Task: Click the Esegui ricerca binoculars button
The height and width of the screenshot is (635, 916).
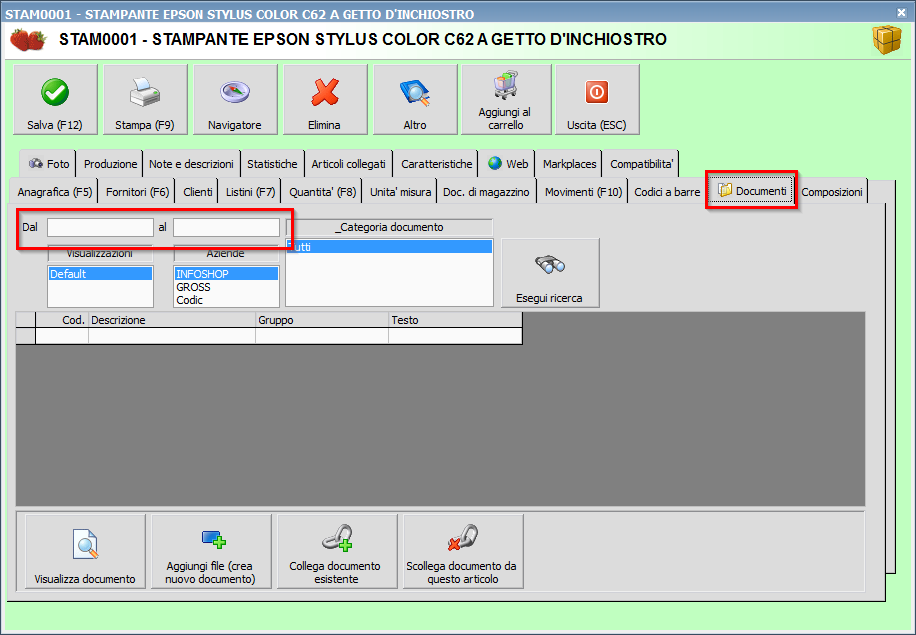Action: 550,273
